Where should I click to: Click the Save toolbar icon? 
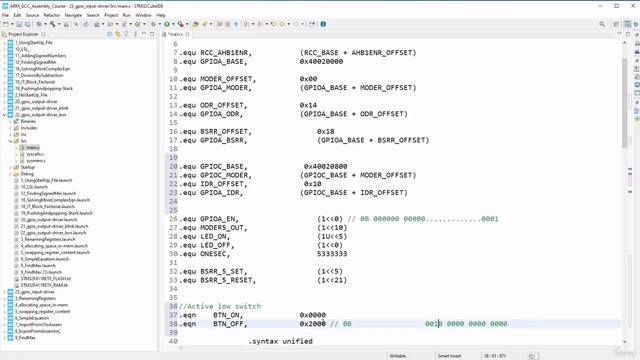coord(19,24)
